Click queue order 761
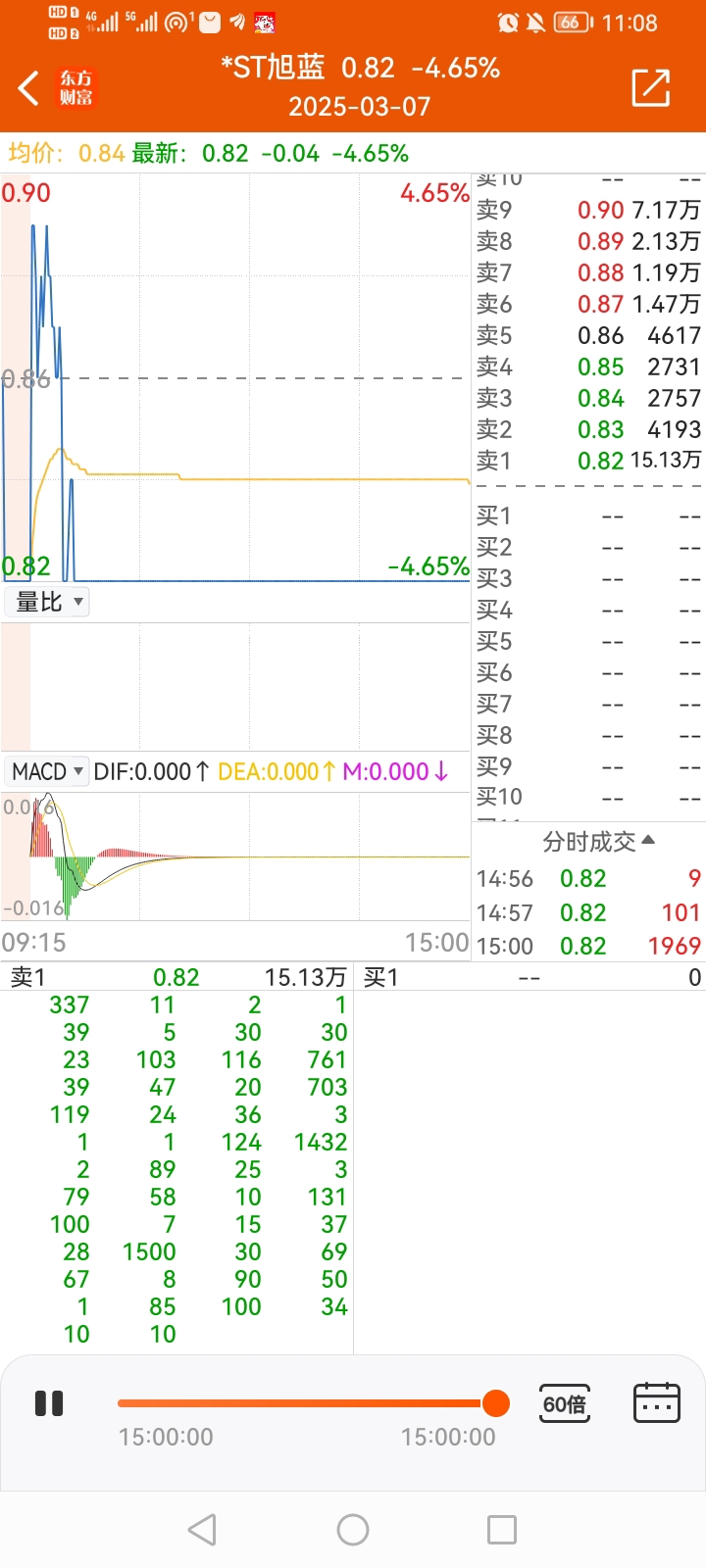 point(327,1059)
